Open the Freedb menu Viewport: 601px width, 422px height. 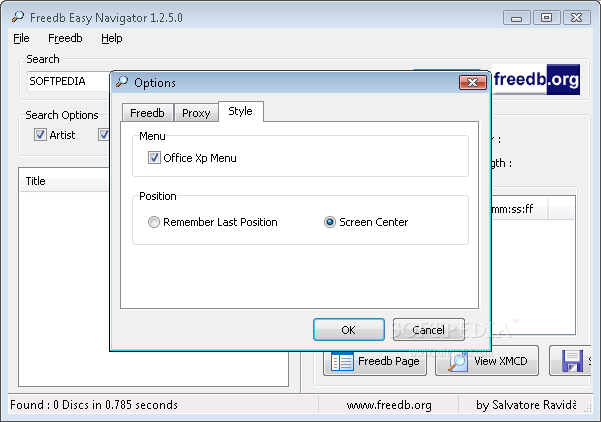(65, 38)
